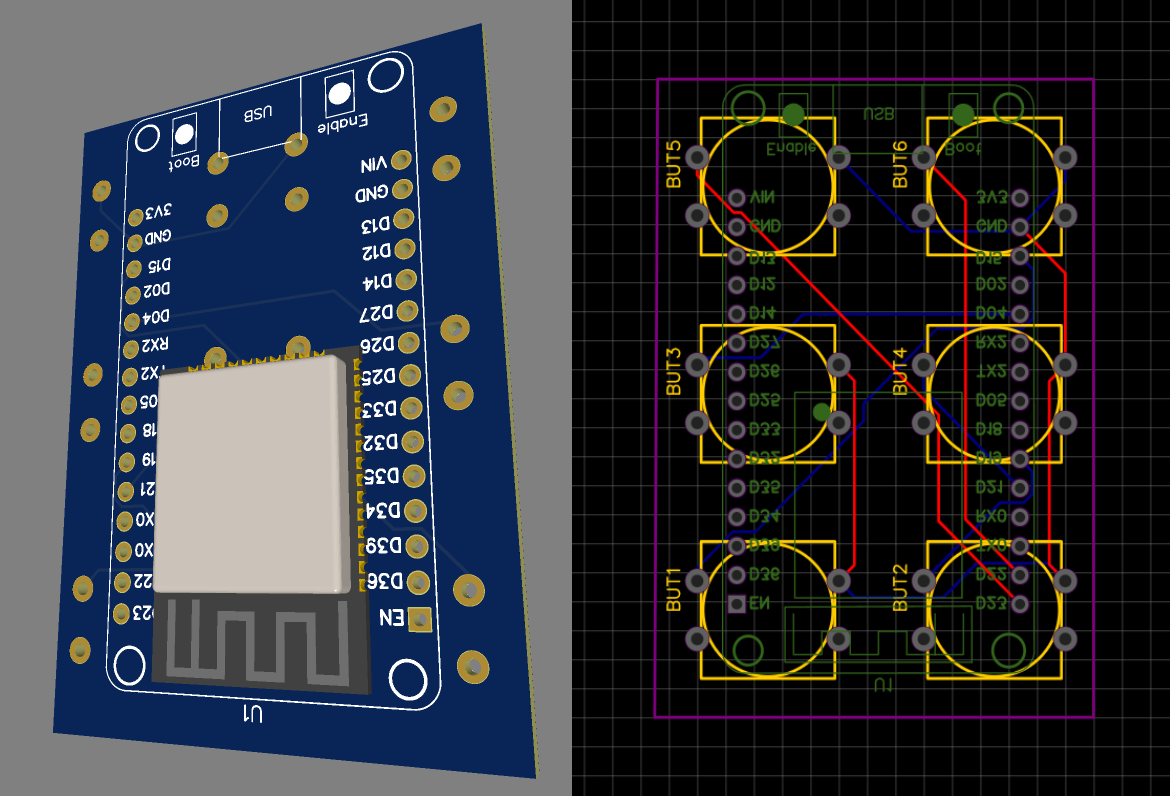This screenshot has width=1170, height=796.
Task: Click the PCB antenna trace in 3D view
Action: coord(260,643)
